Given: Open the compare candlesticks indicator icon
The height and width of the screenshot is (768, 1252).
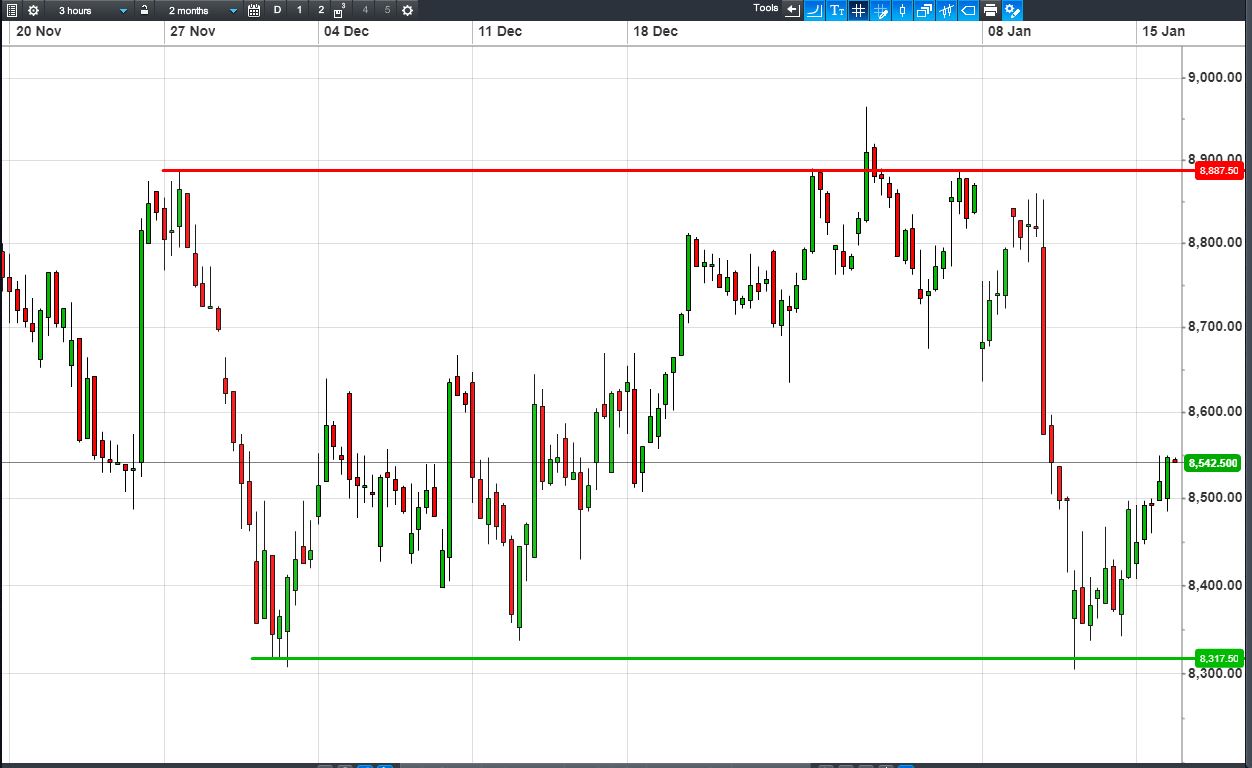Looking at the screenshot, I should 946,10.
